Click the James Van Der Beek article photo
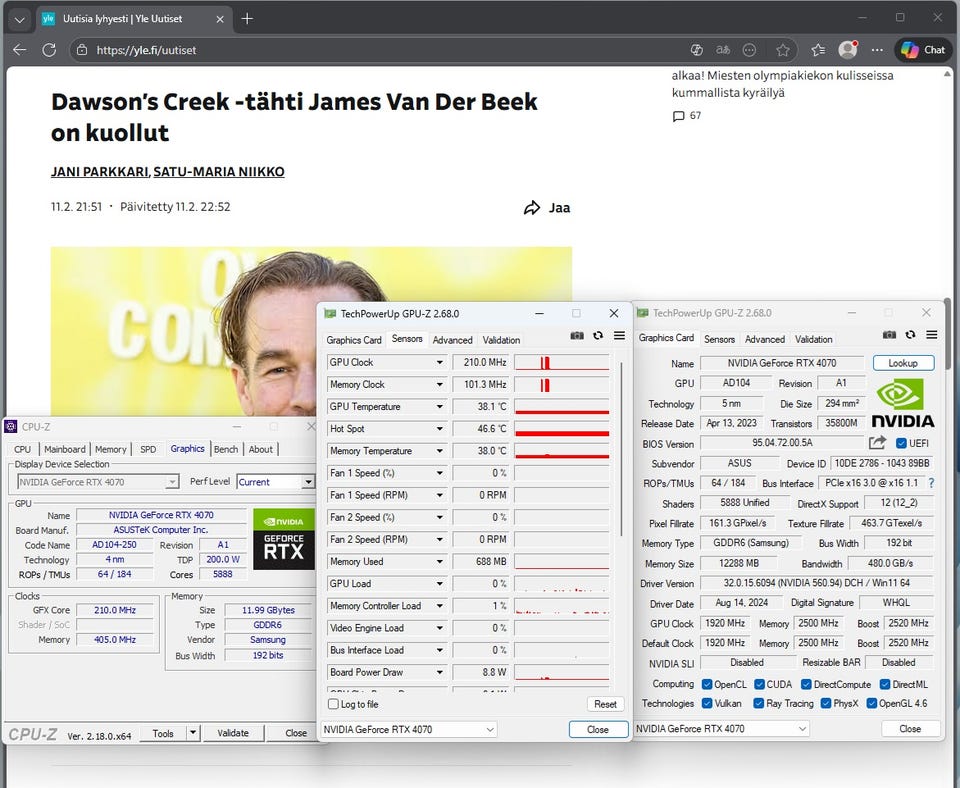960x788 pixels. click(311, 331)
